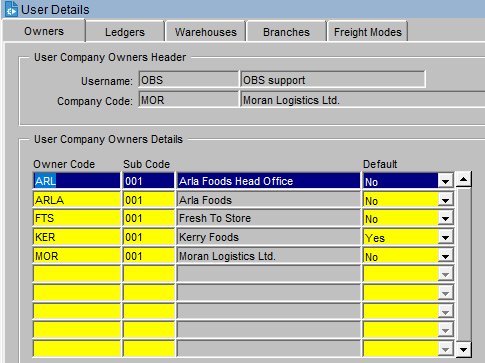
Task: Click the sub code 001 for FTS
Action: tap(149, 218)
